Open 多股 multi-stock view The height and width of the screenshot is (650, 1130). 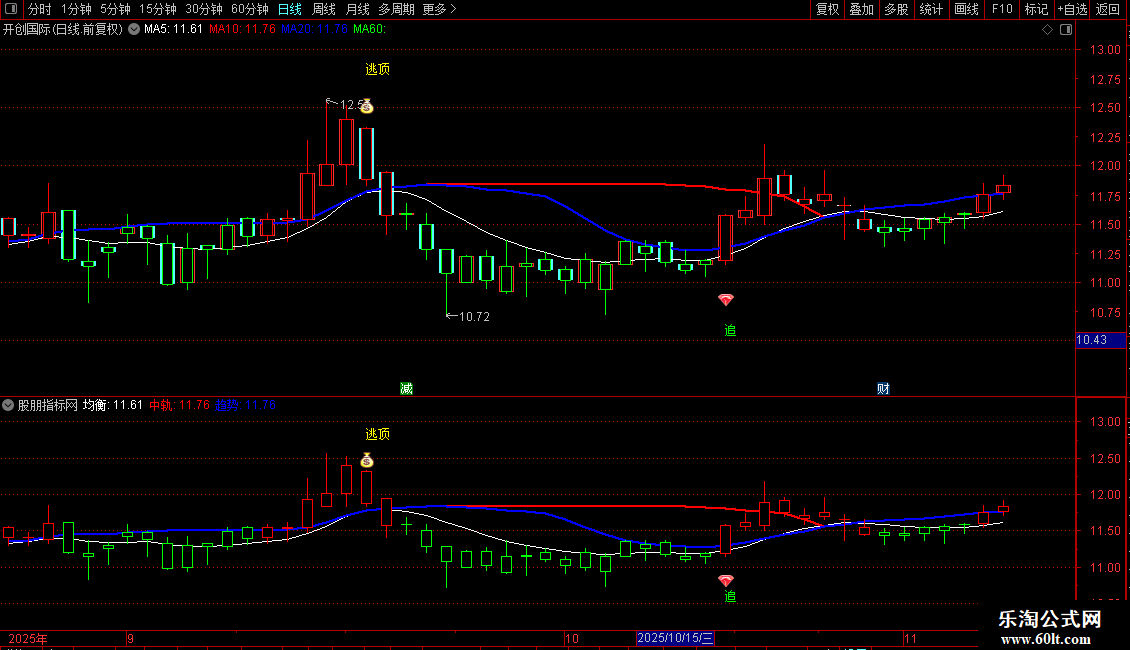pyautogui.click(x=896, y=9)
